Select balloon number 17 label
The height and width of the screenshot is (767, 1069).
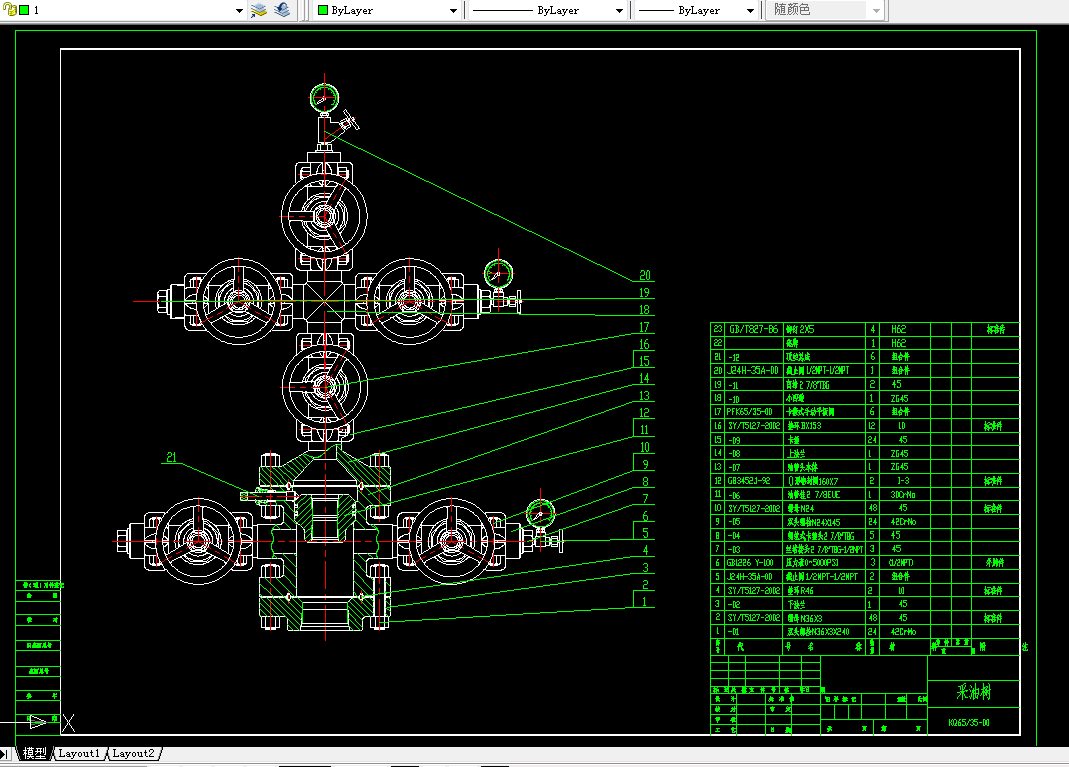click(644, 327)
